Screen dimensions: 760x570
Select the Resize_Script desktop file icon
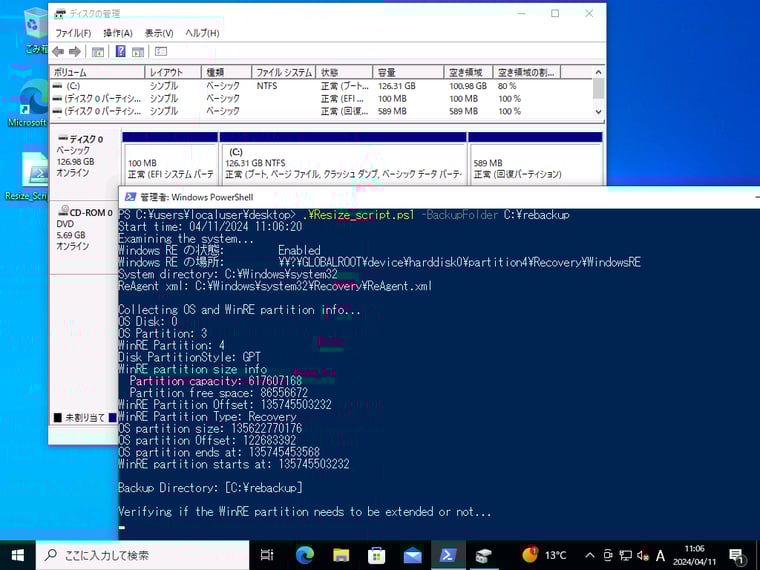pyautogui.click(x=30, y=176)
